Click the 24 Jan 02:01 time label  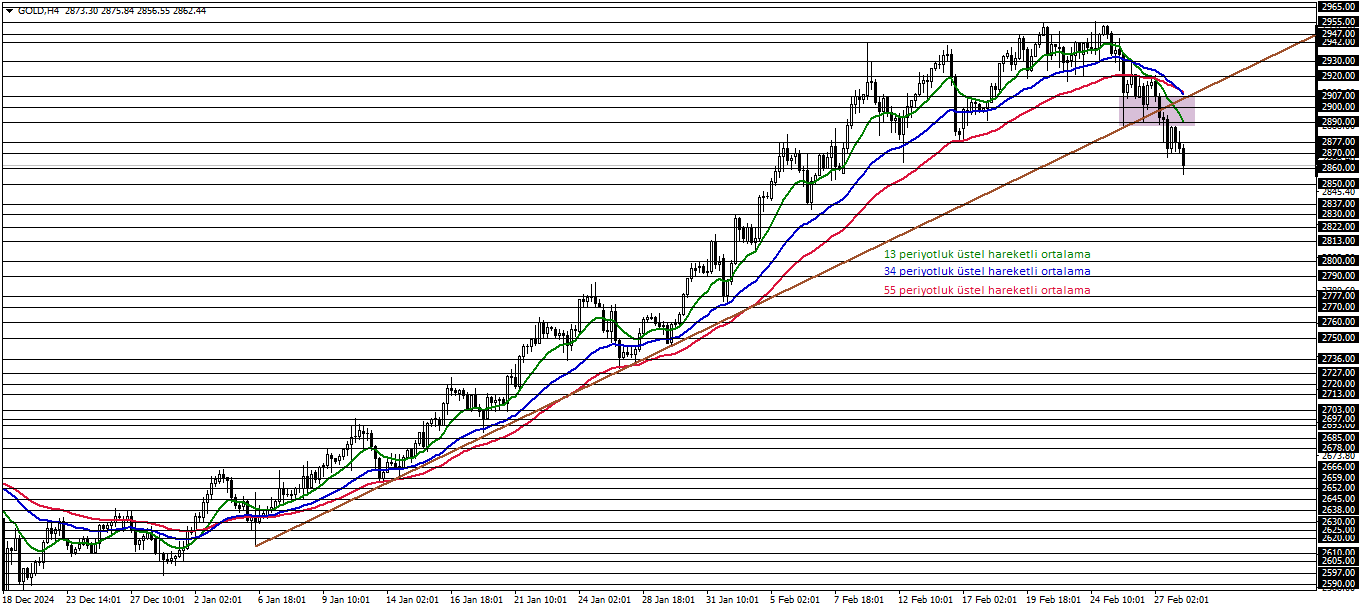pyautogui.click(x=604, y=599)
